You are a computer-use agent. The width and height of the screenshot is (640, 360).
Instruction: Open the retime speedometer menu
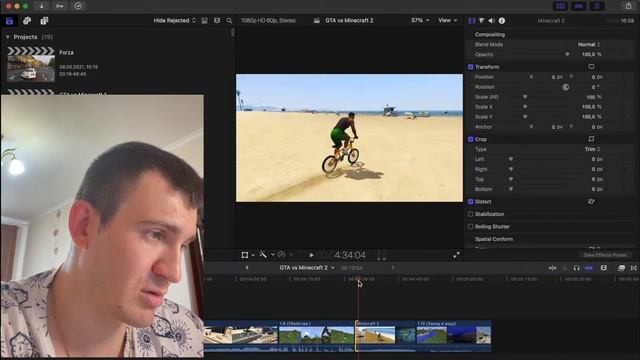[282, 255]
